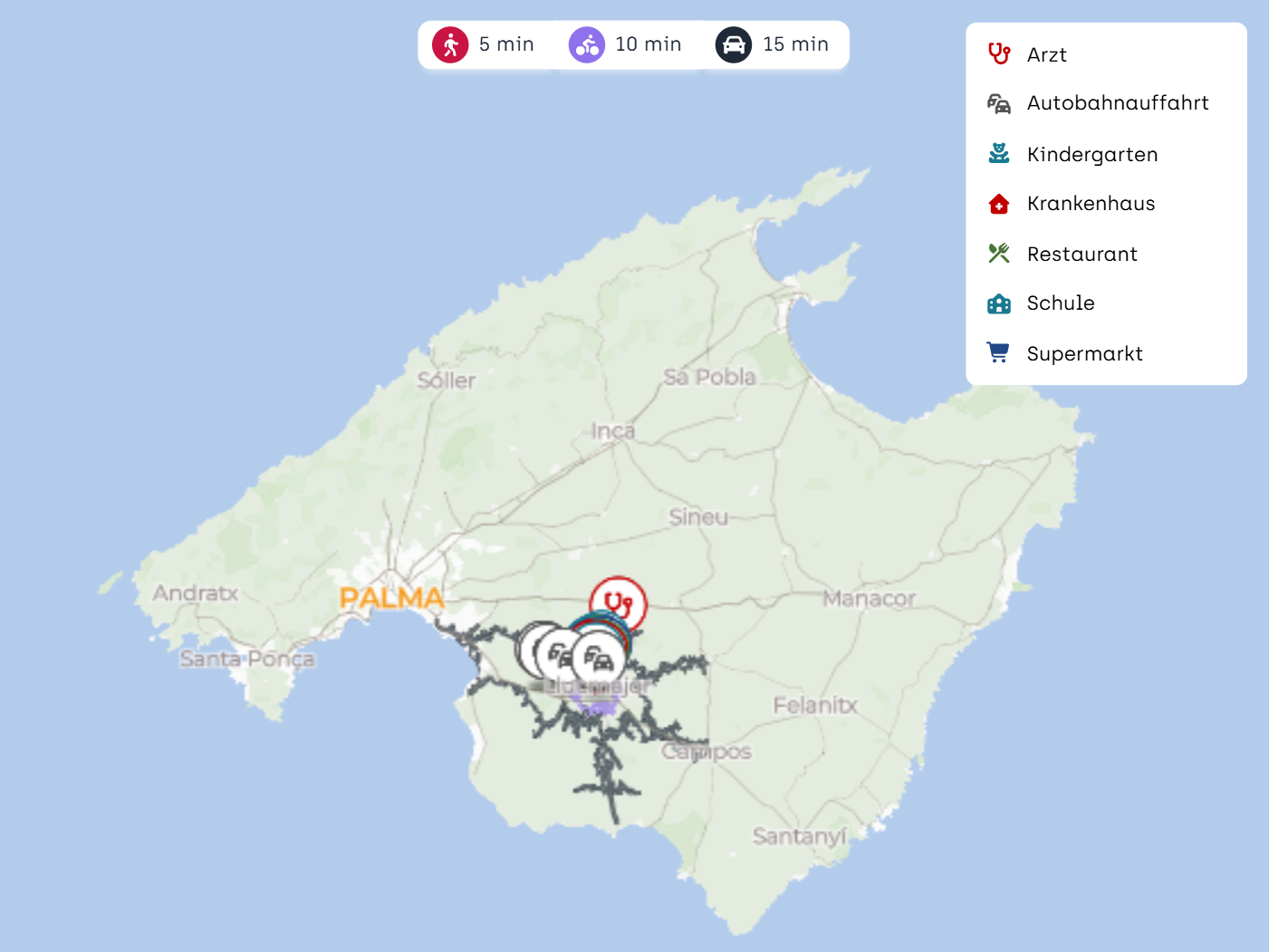Click the red Krankenhaus house icon

point(998,204)
